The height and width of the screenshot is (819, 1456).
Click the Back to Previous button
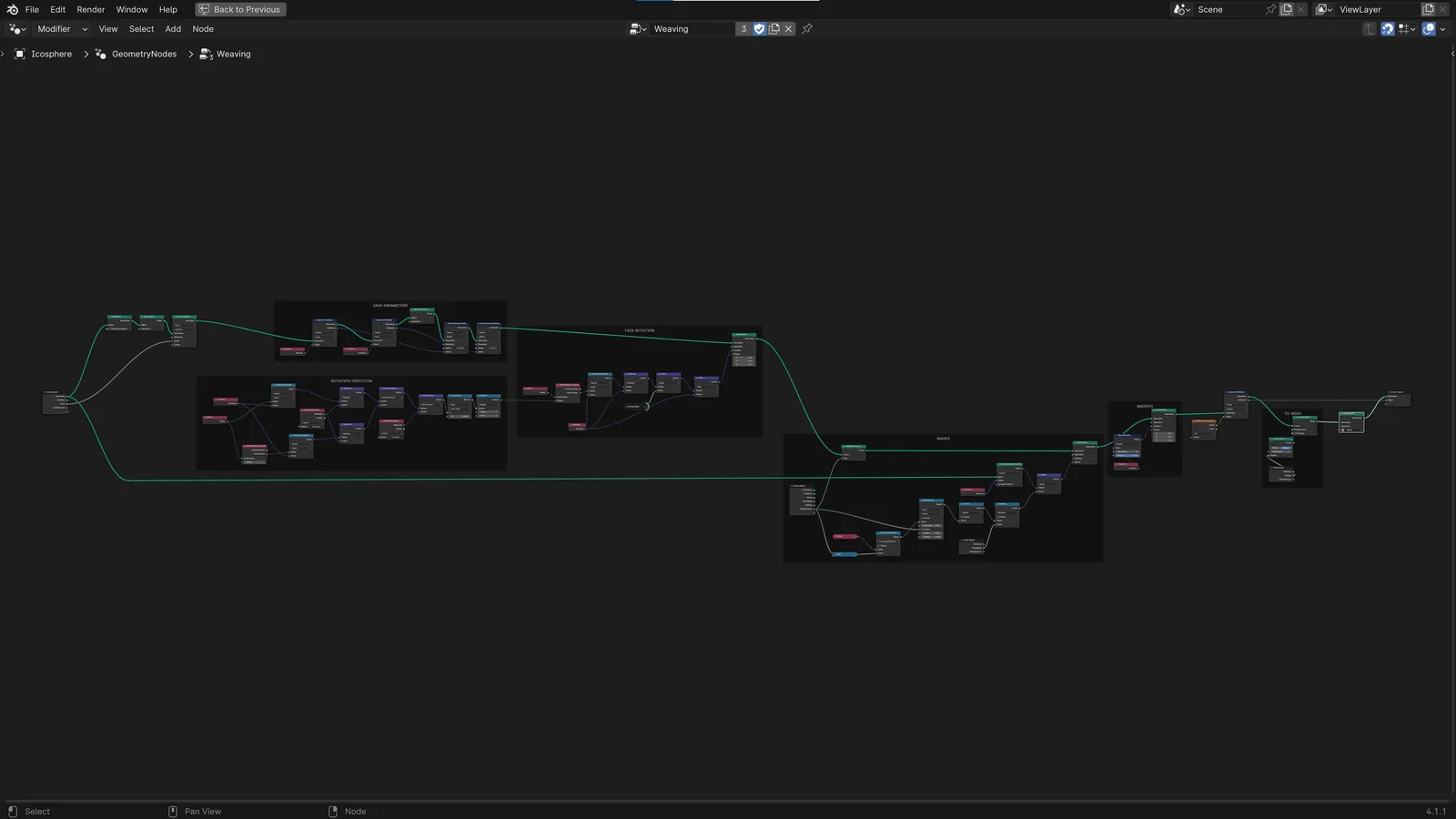click(x=240, y=9)
